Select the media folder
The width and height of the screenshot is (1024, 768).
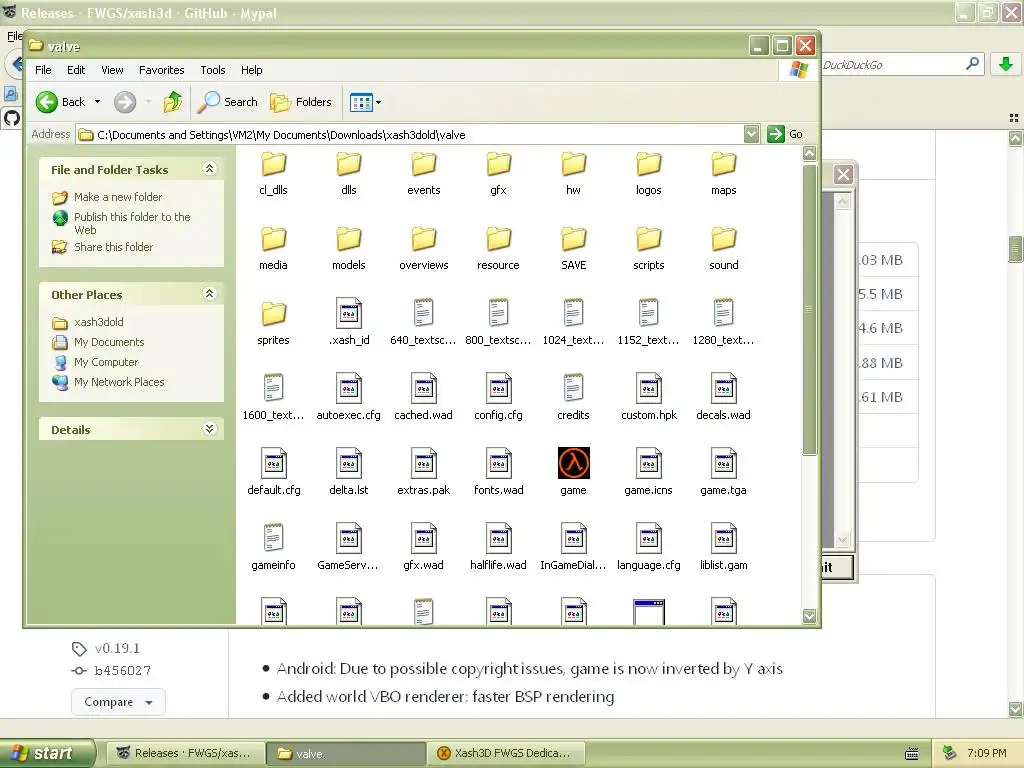274,249
